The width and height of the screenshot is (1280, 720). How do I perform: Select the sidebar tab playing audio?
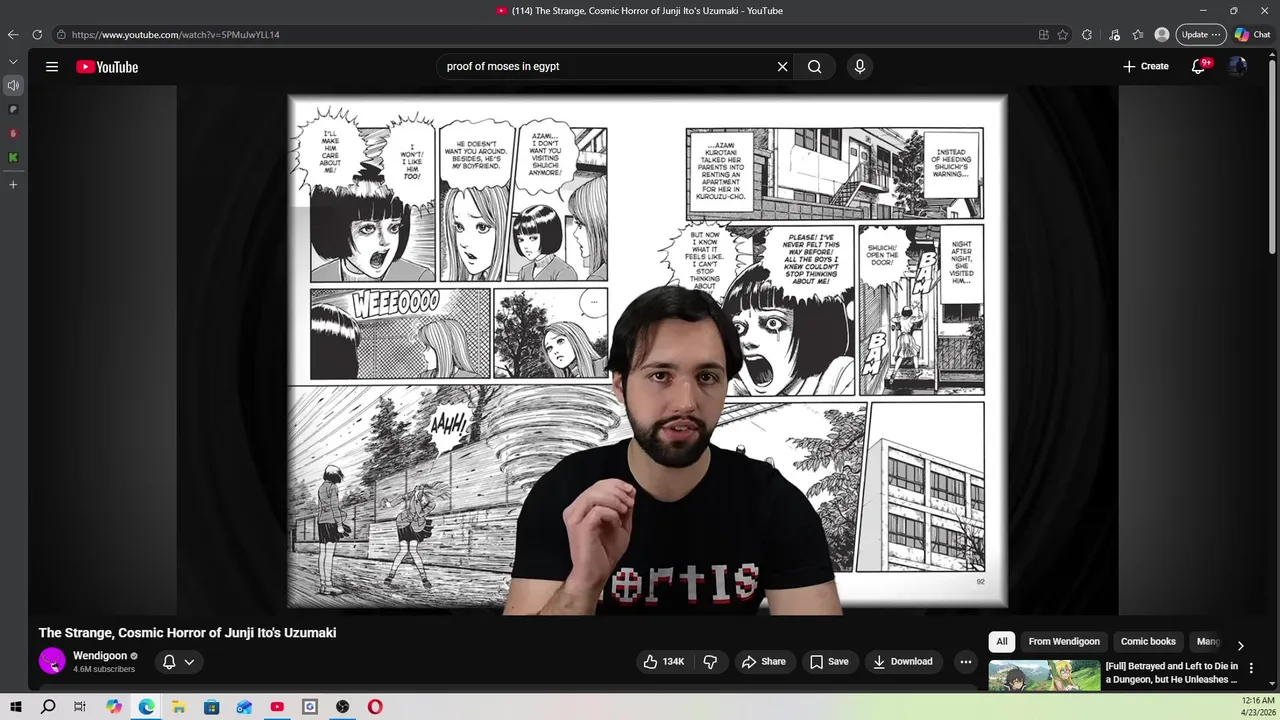point(13,85)
